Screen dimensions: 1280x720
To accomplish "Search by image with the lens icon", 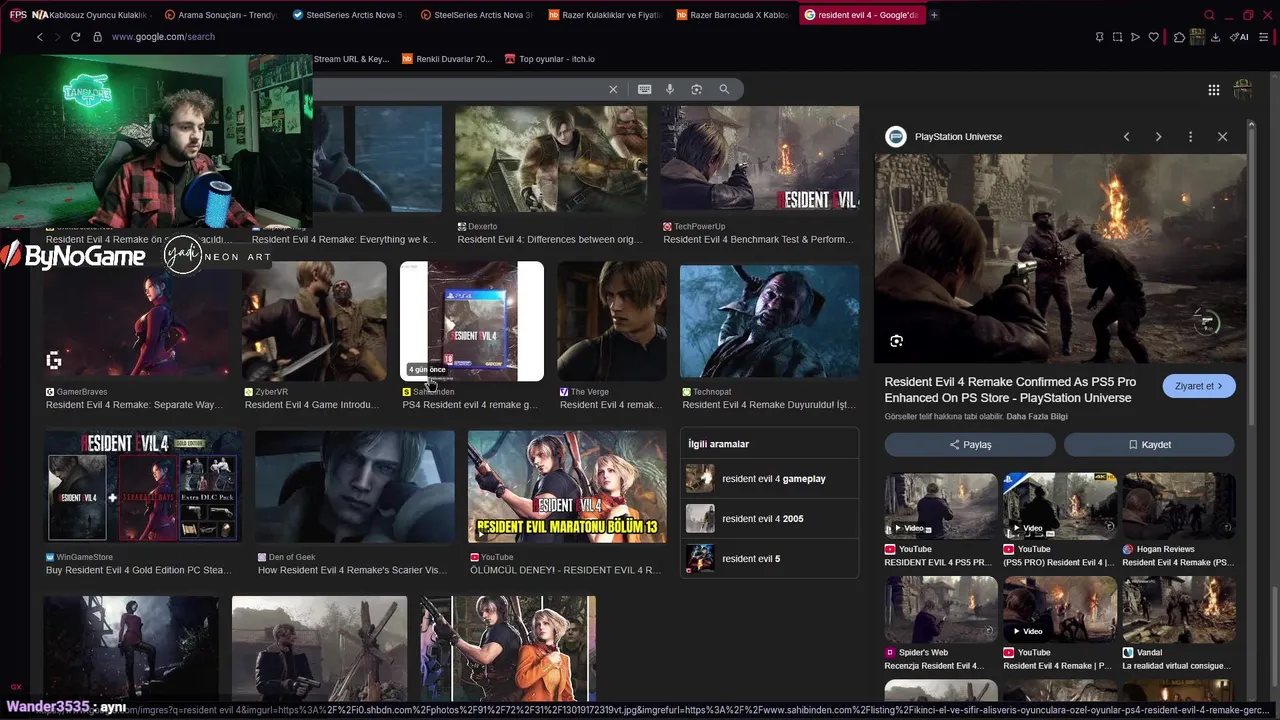I will click(x=697, y=89).
